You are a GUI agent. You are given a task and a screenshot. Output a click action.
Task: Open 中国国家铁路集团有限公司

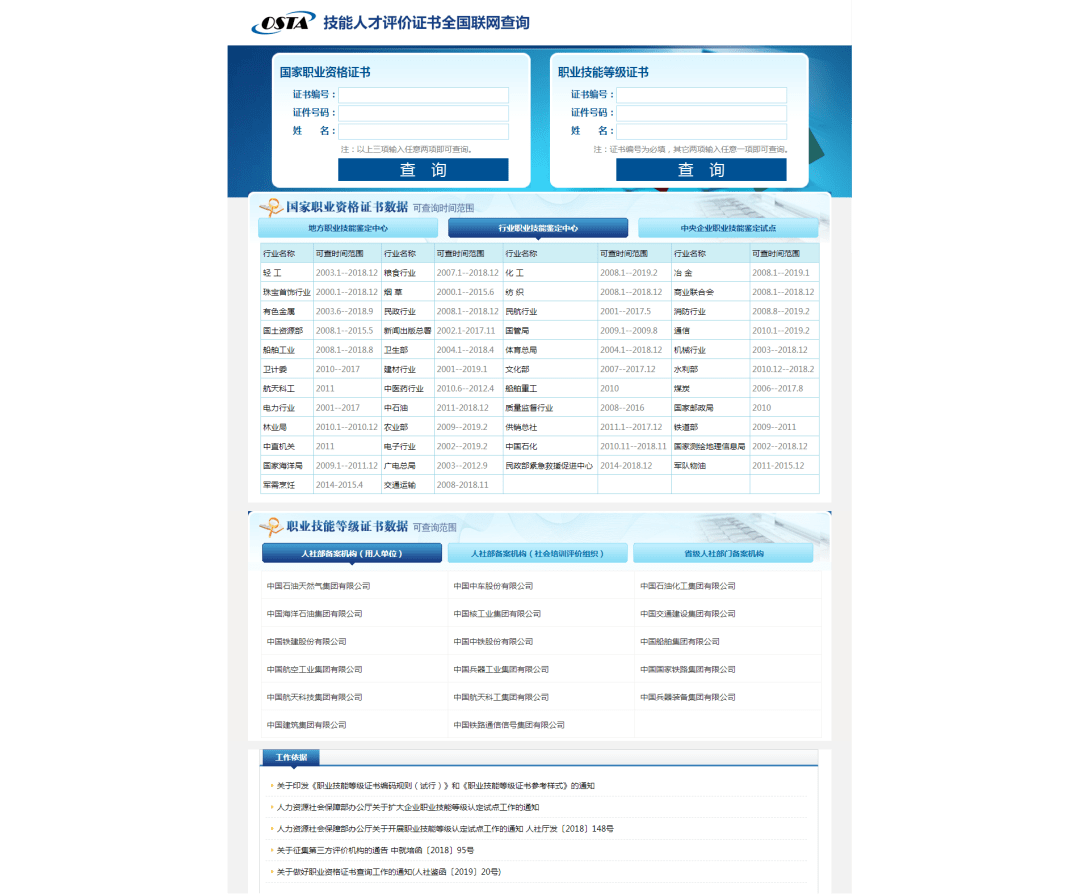687,669
